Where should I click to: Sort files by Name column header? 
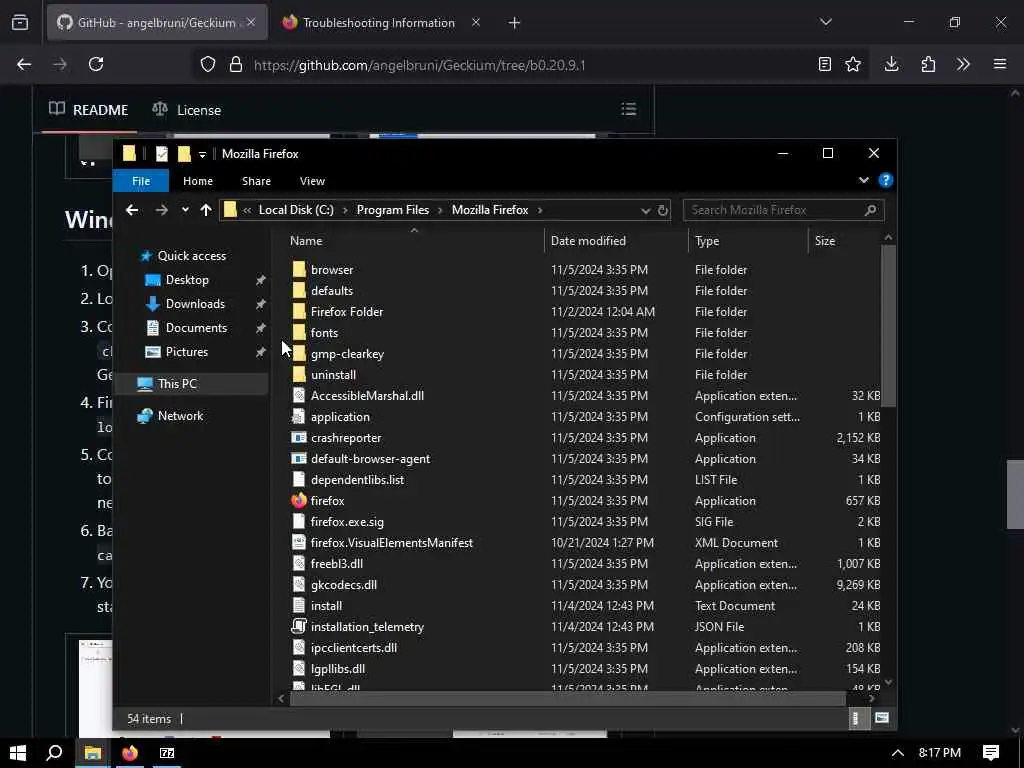coord(306,241)
